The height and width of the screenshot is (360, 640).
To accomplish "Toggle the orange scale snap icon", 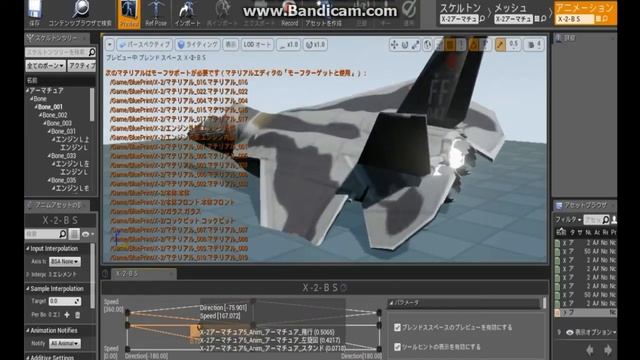I will (500, 45).
